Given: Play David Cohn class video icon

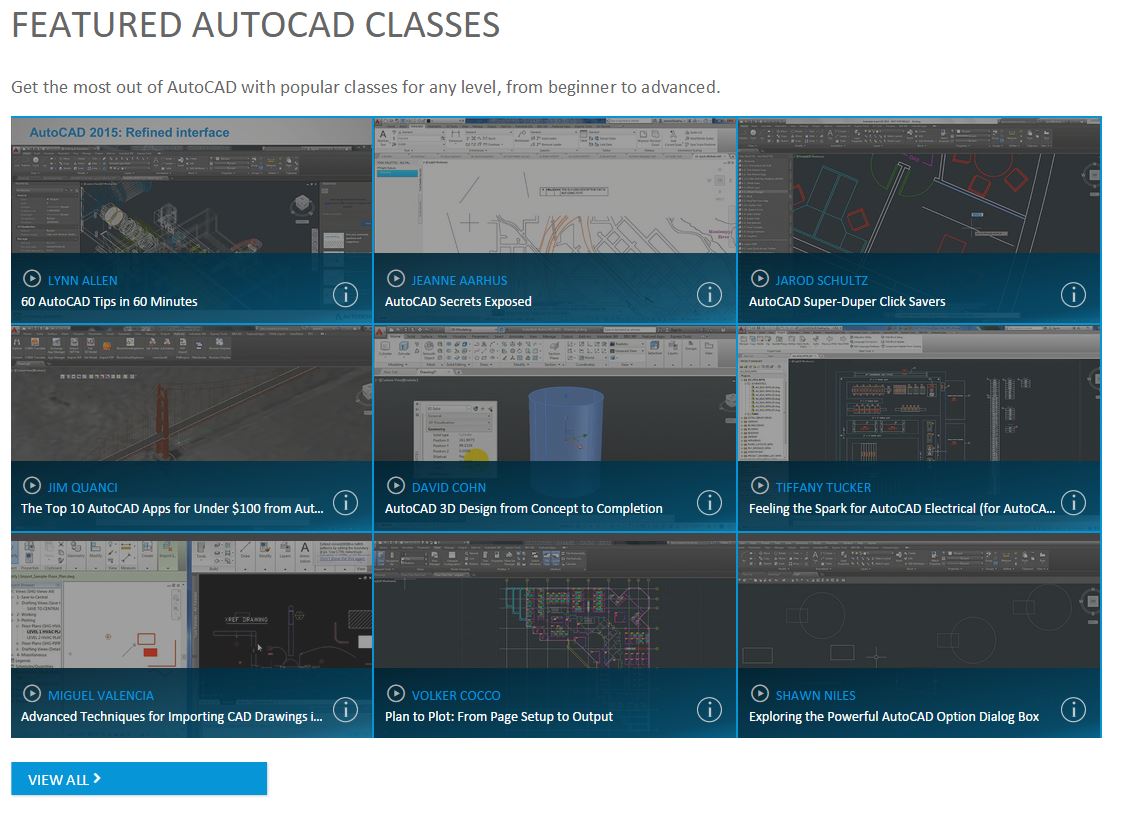Looking at the screenshot, I should coord(395,485).
